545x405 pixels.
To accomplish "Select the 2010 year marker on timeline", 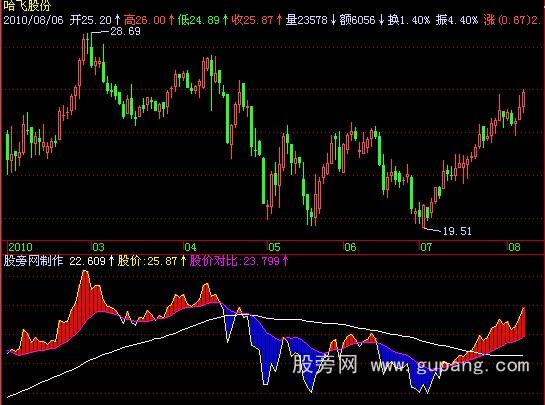I will [20, 247].
